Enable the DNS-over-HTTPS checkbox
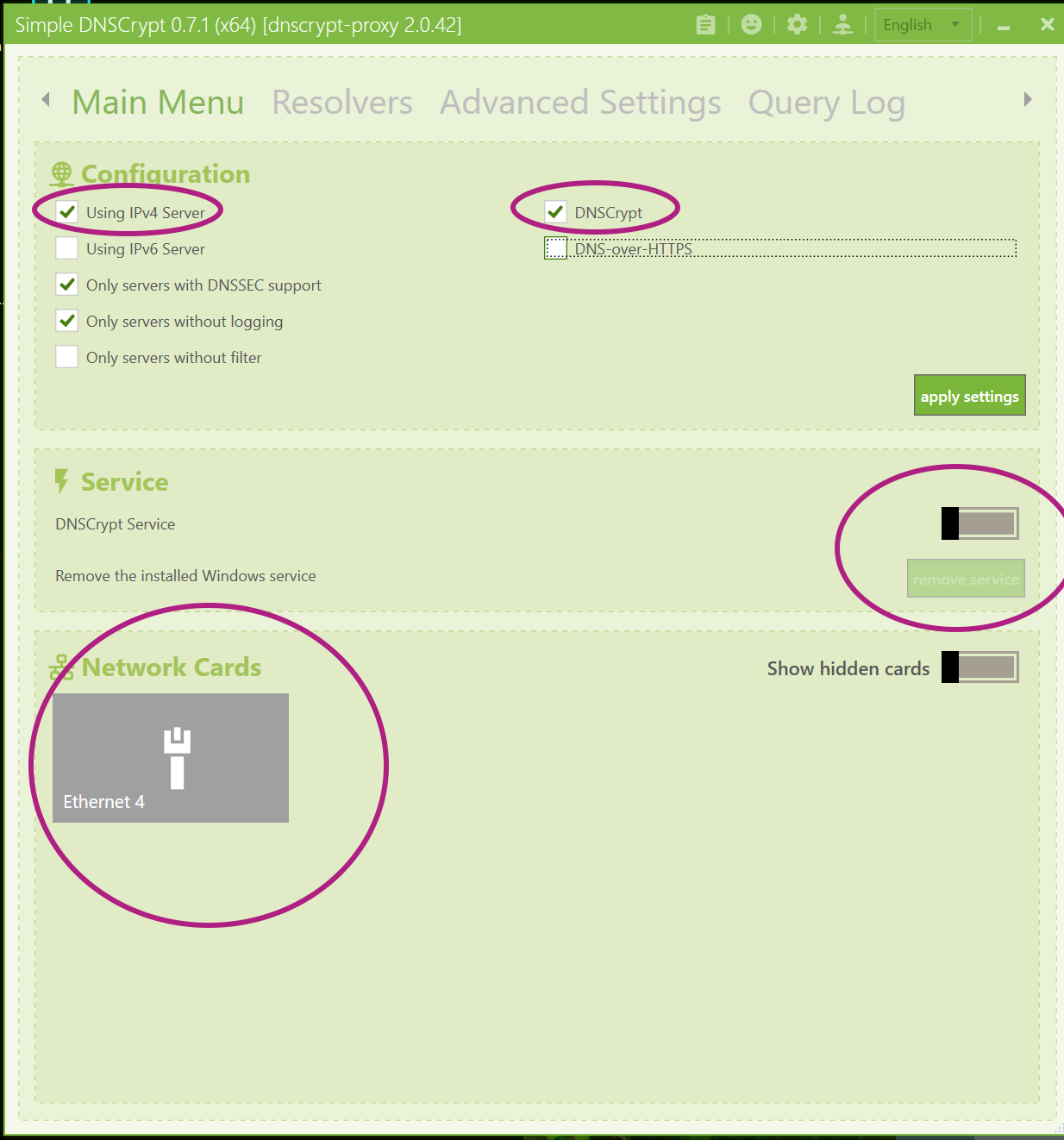Viewport: 1064px width, 1140px height. pyautogui.click(x=556, y=248)
